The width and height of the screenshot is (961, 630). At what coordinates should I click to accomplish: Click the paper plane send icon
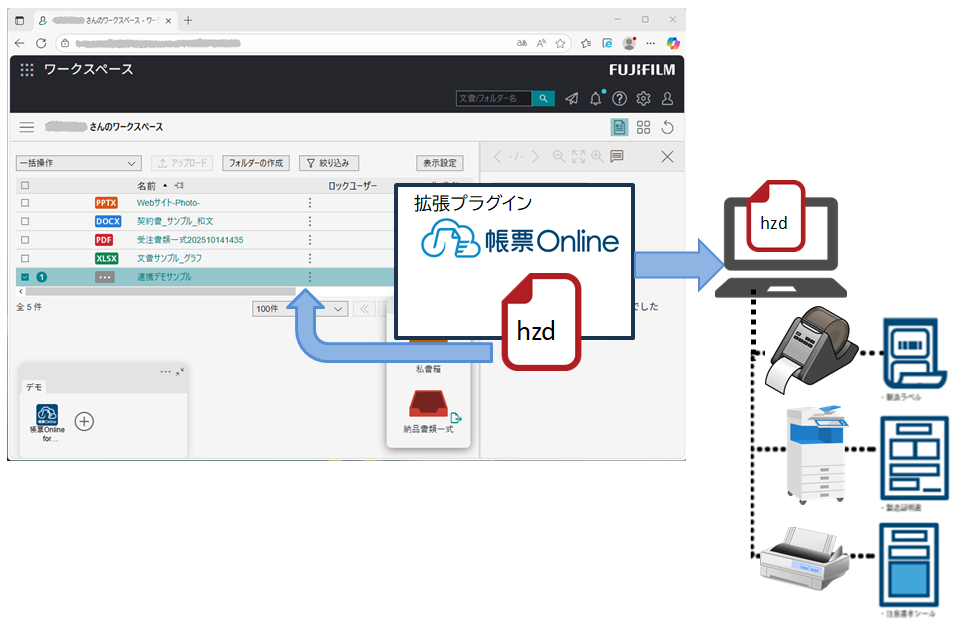(x=572, y=98)
